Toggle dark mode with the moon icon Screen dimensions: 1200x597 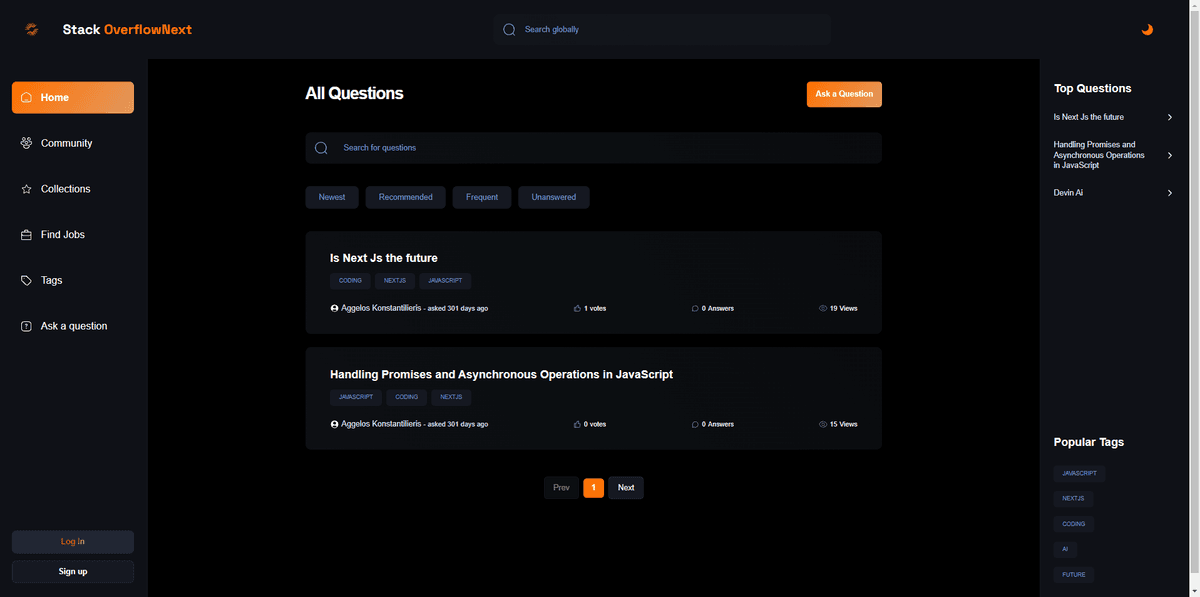pyautogui.click(x=1147, y=29)
